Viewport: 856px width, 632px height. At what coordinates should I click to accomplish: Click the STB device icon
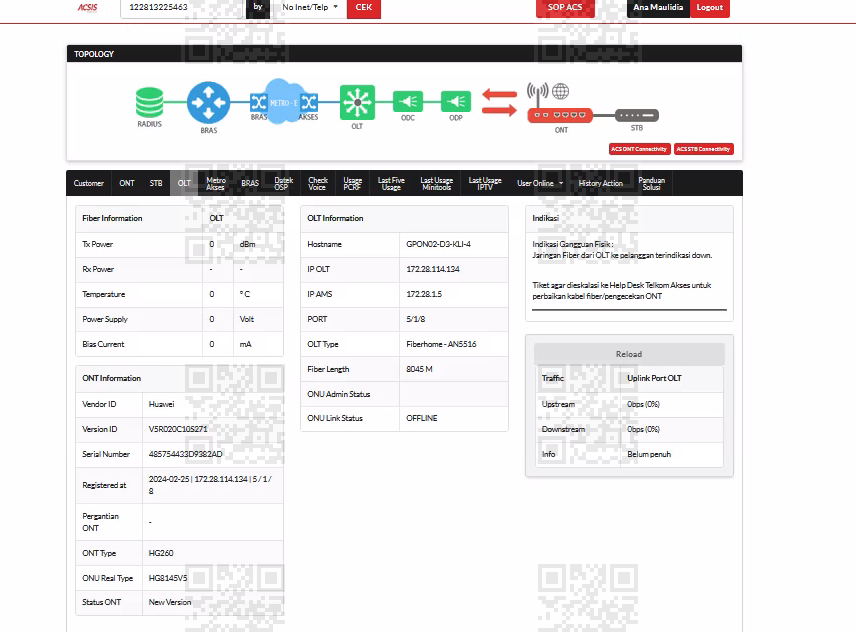click(x=637, y=115)
